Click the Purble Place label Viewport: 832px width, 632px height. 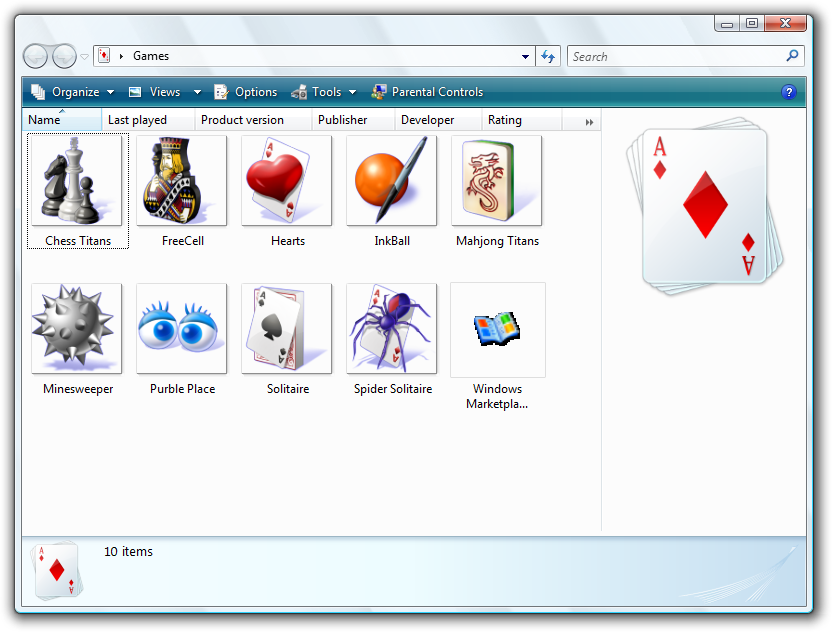[x=183, y=389]
